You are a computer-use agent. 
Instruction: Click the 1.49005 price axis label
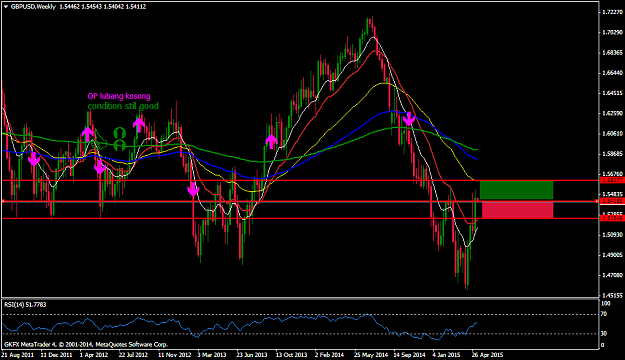tap(612, 255)
